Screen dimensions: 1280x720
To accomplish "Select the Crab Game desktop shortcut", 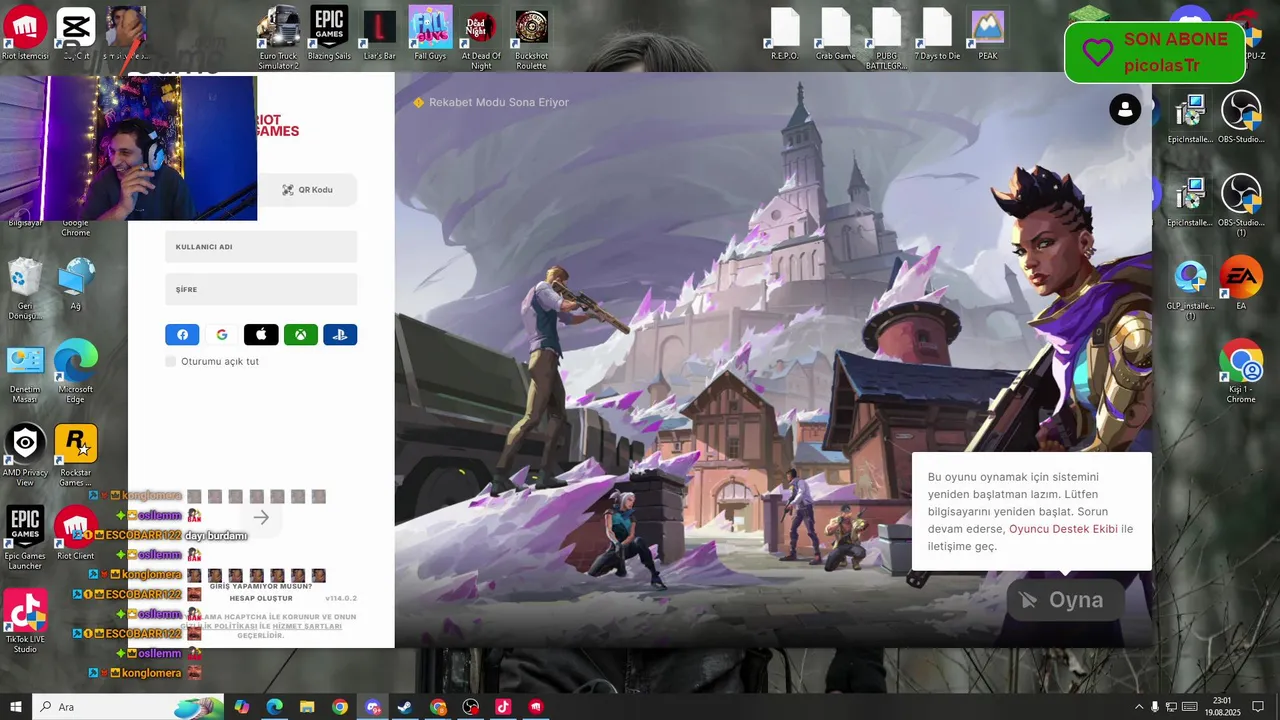I will point(836,35).
